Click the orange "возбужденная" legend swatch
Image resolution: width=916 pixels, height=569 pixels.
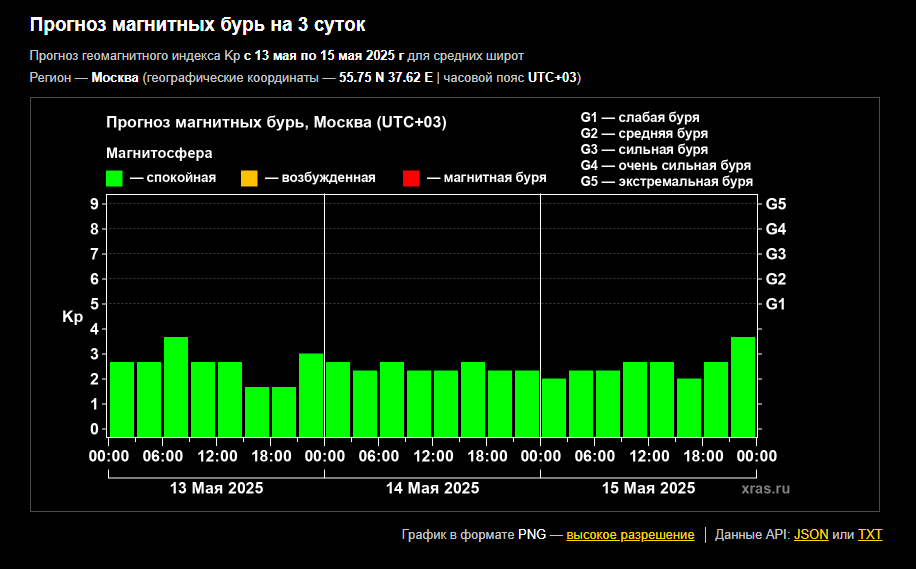(249, 178)
